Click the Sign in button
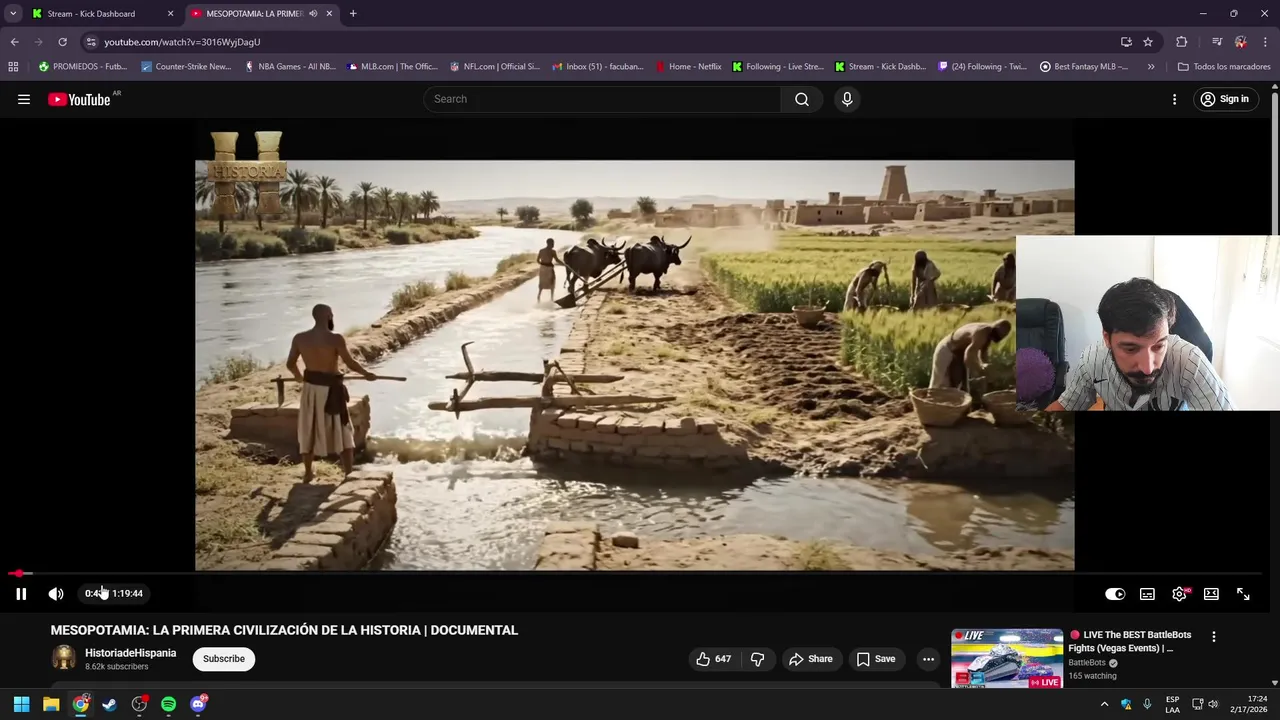The width and height of the screenshot is (1280, 720). [x=1225, y=99]
